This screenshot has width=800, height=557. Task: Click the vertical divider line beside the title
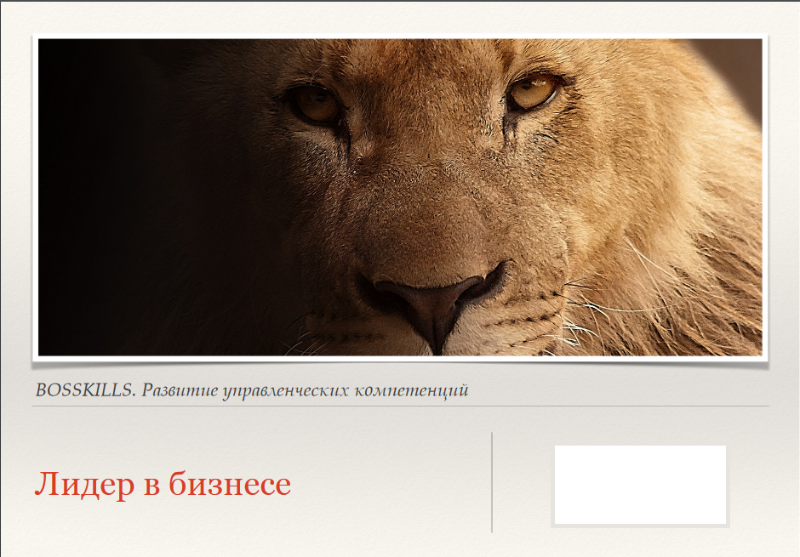492,483
